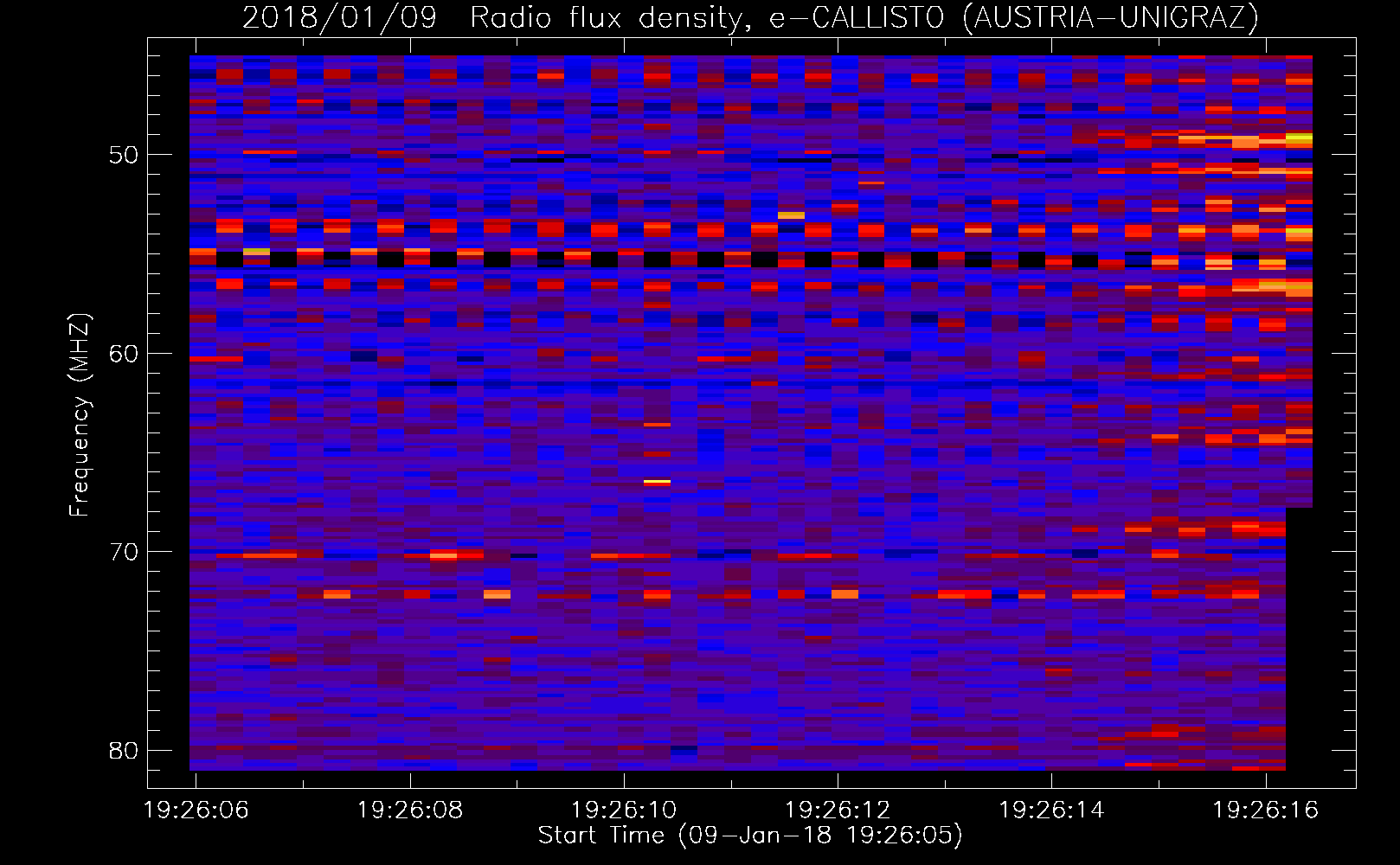Click the '19:26:06' time tick label
Screen dimensions: 1400x865
point(196,811)
